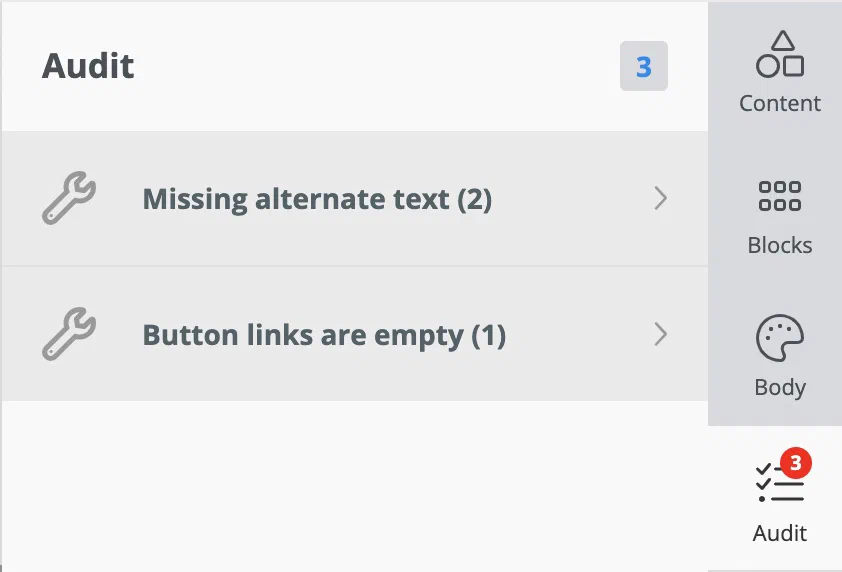Click the Audit panel heading

pos(88,66)
